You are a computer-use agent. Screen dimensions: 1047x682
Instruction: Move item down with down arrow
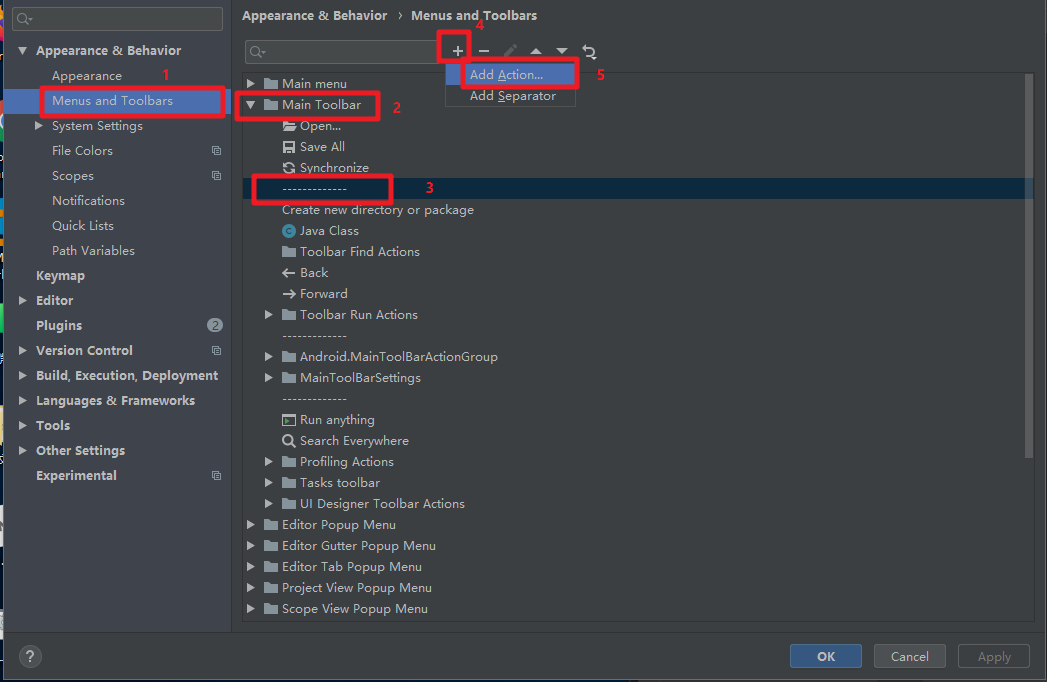coord(562,51)
